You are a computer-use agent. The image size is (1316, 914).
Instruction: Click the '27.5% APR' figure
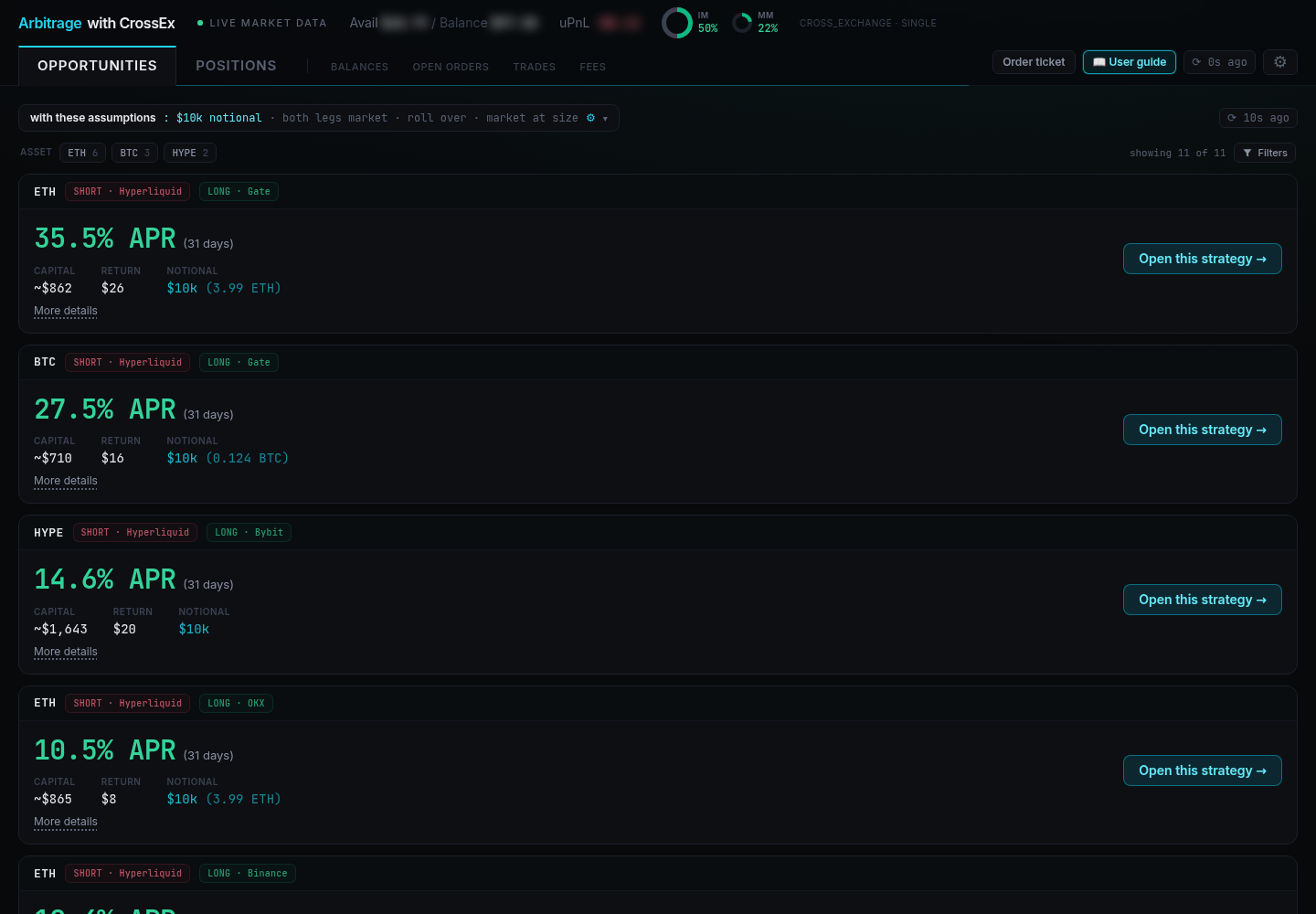point(105,409)
